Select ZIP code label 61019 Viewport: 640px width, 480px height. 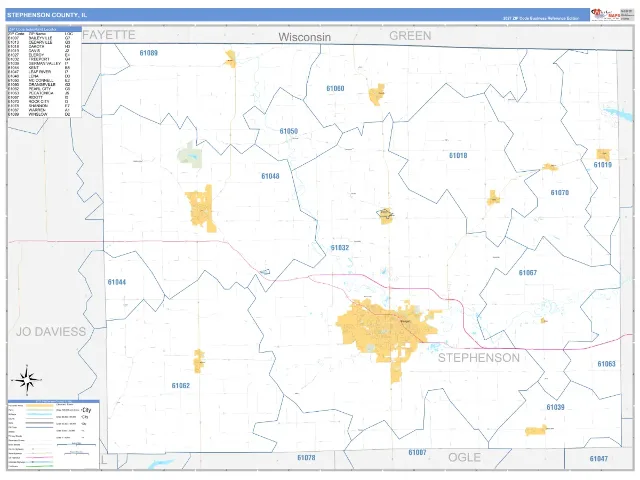click(602, 164)
